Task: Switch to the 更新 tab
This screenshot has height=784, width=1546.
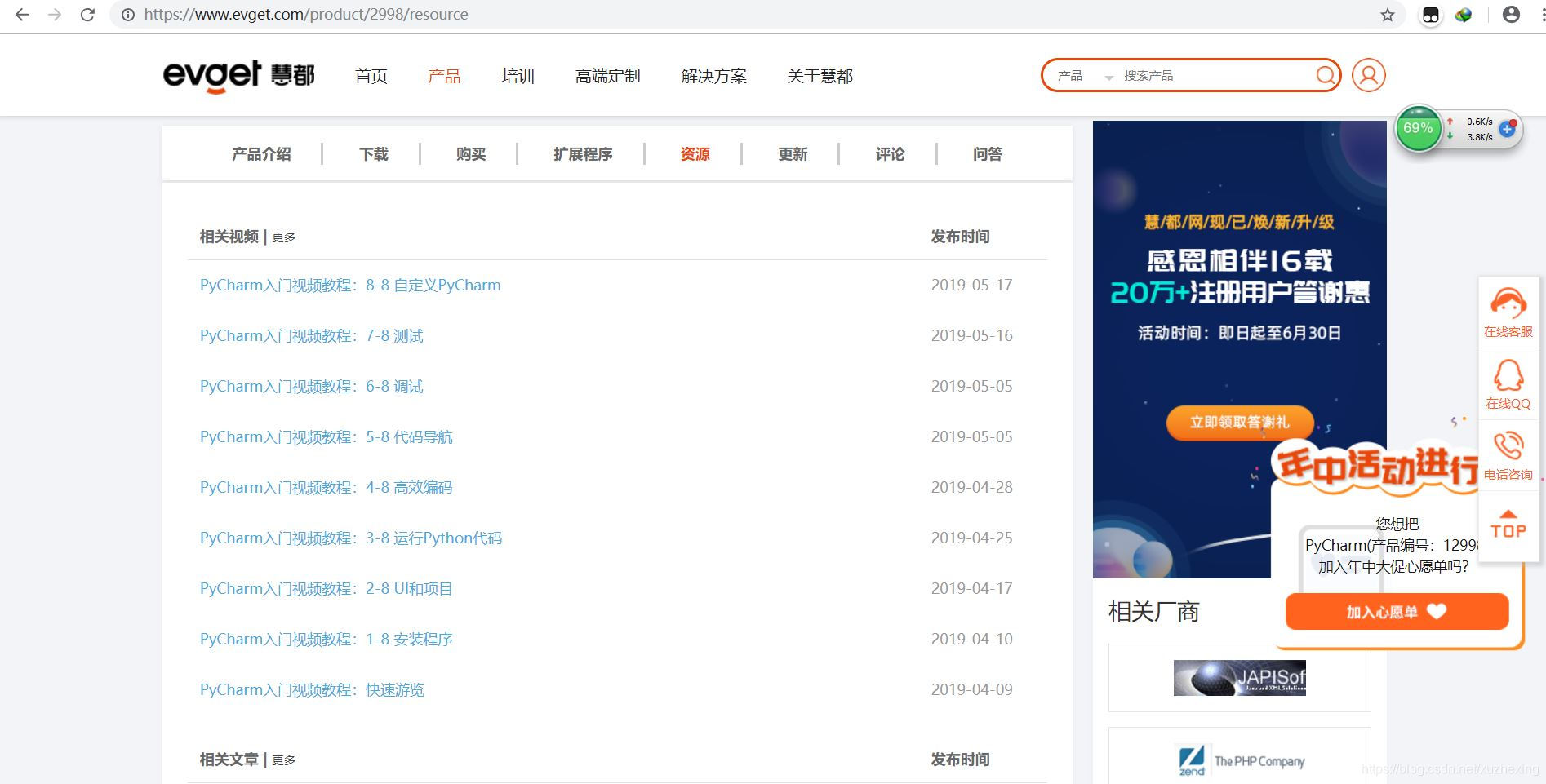Action: point(793,154)
